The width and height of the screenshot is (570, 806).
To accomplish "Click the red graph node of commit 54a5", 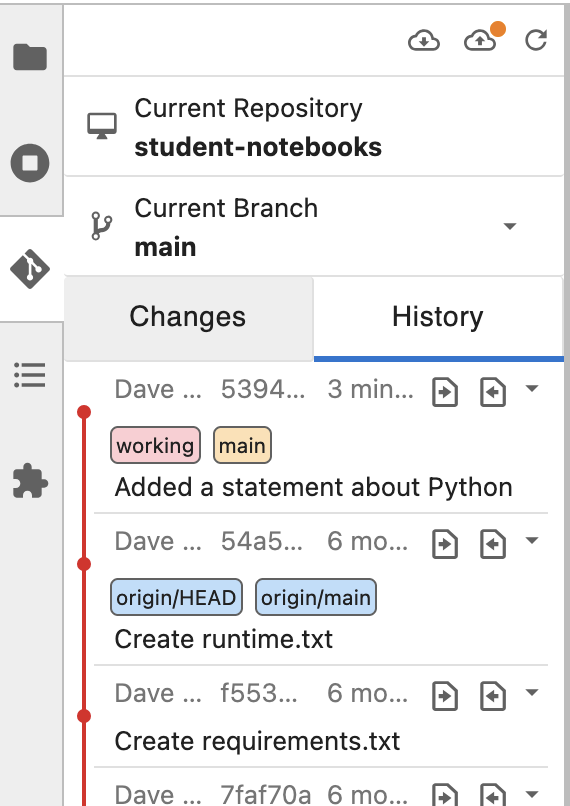I will [84, 564].
